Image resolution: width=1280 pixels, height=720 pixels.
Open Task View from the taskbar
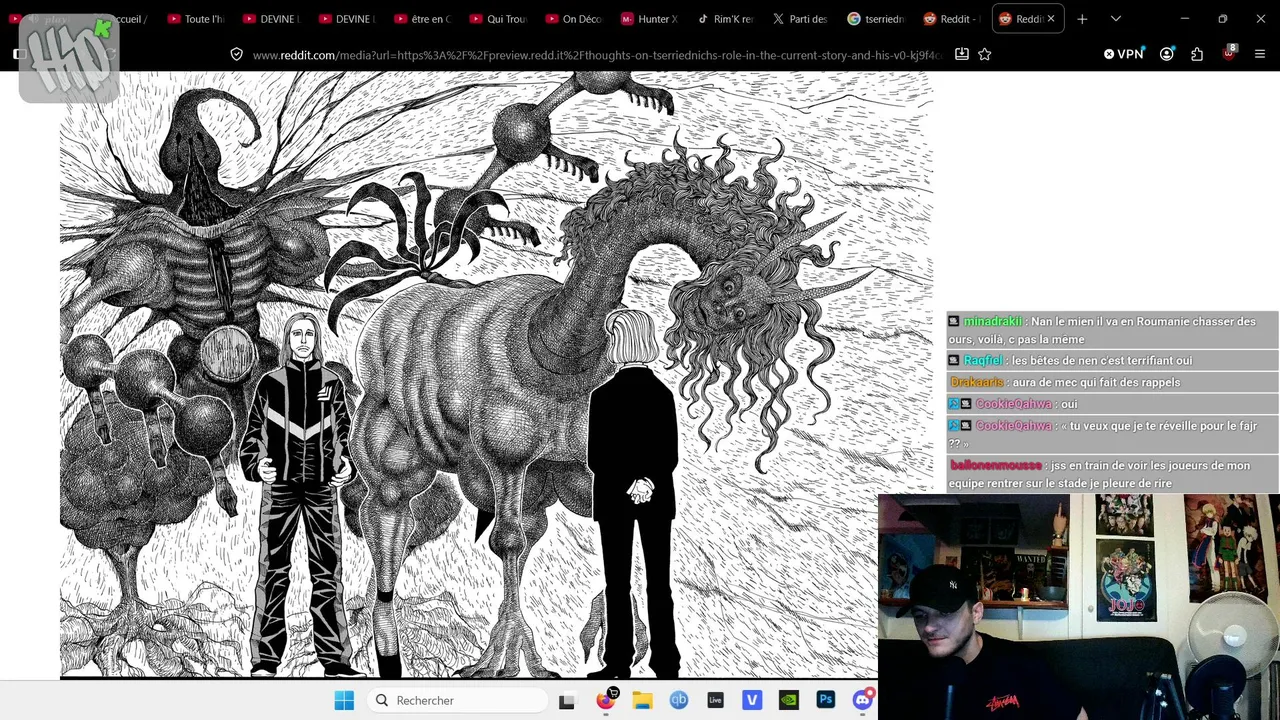click(x=567, y=701)
